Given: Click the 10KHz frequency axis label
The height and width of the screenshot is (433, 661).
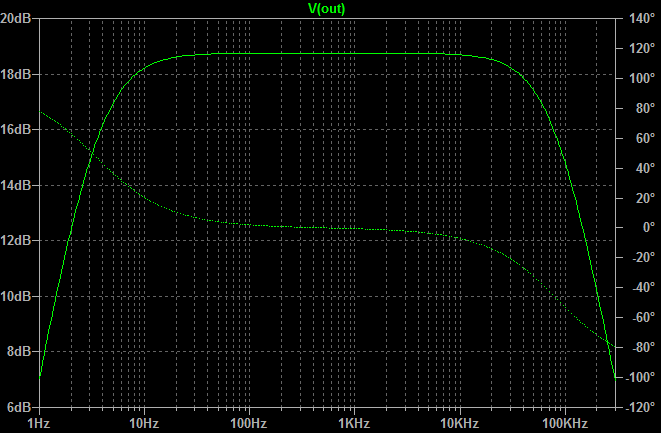Looking at the screenshot, I should (459, 423).
